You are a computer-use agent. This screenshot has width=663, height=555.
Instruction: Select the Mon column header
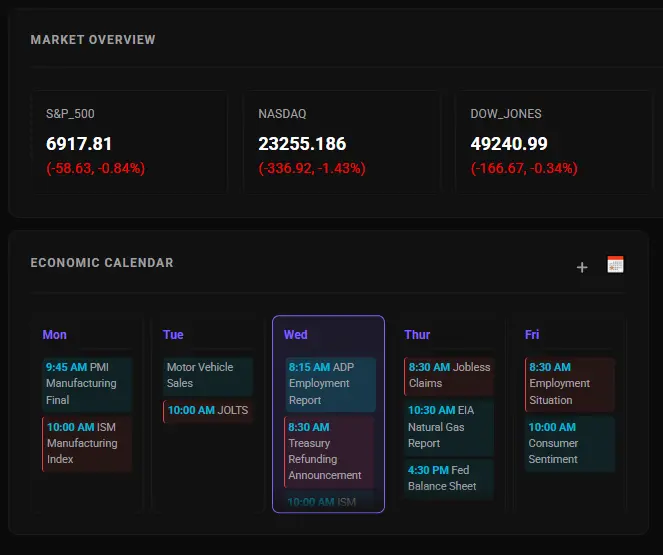click(55, 335)
